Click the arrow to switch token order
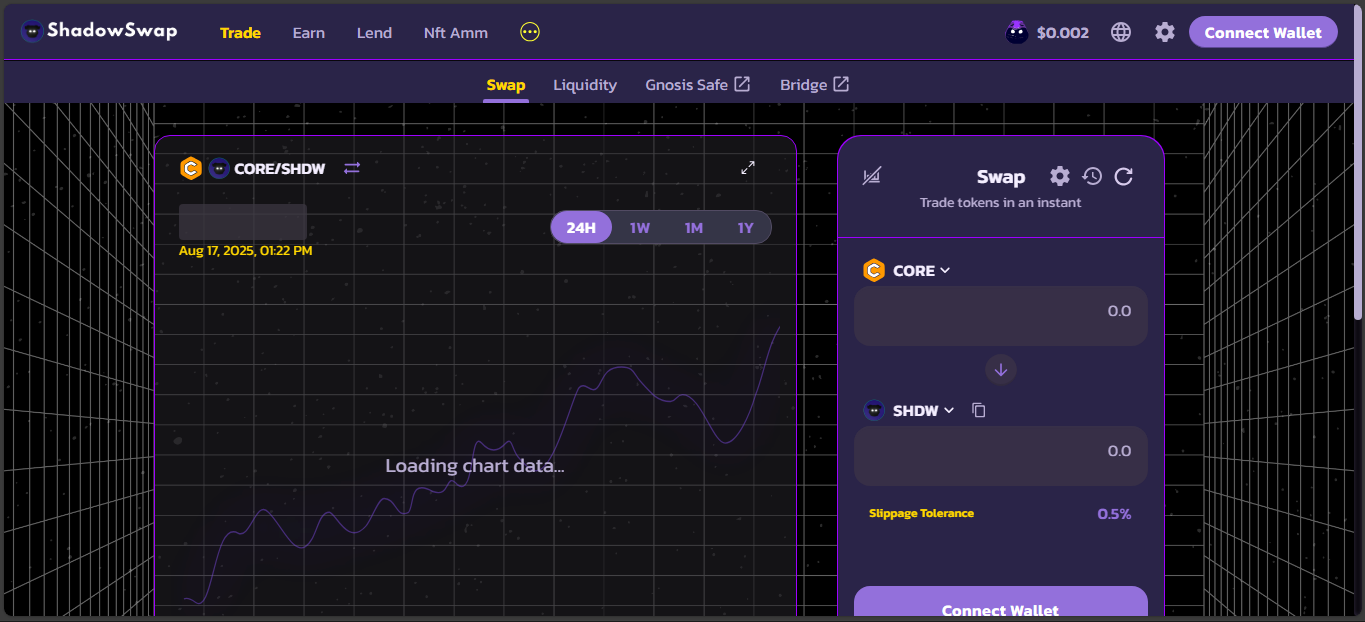 (1000, 369)
